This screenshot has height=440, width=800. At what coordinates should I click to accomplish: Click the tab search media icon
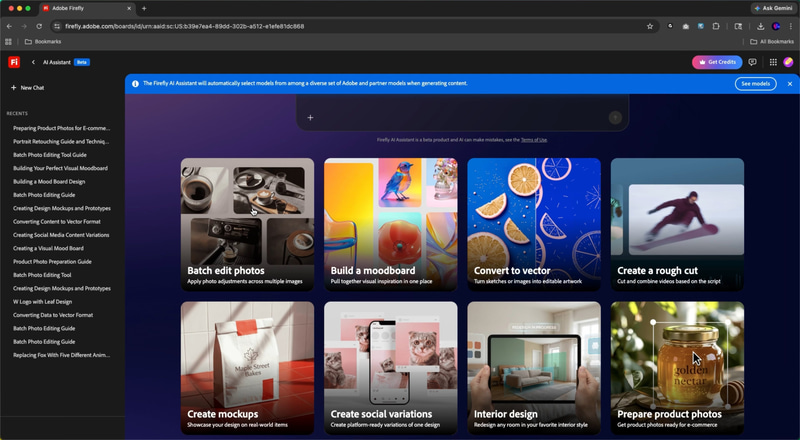point(738,27)
